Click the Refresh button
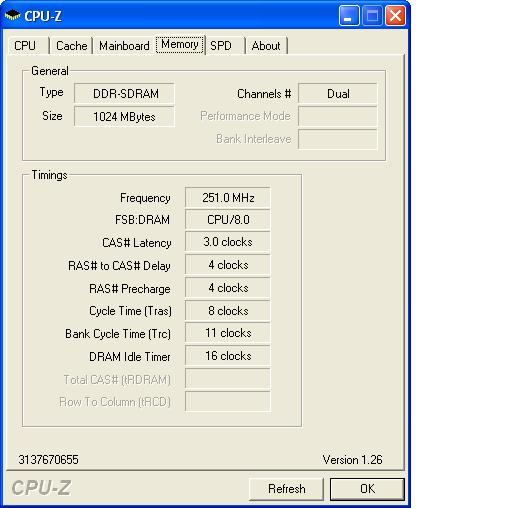510x508 pixels. 287,489
